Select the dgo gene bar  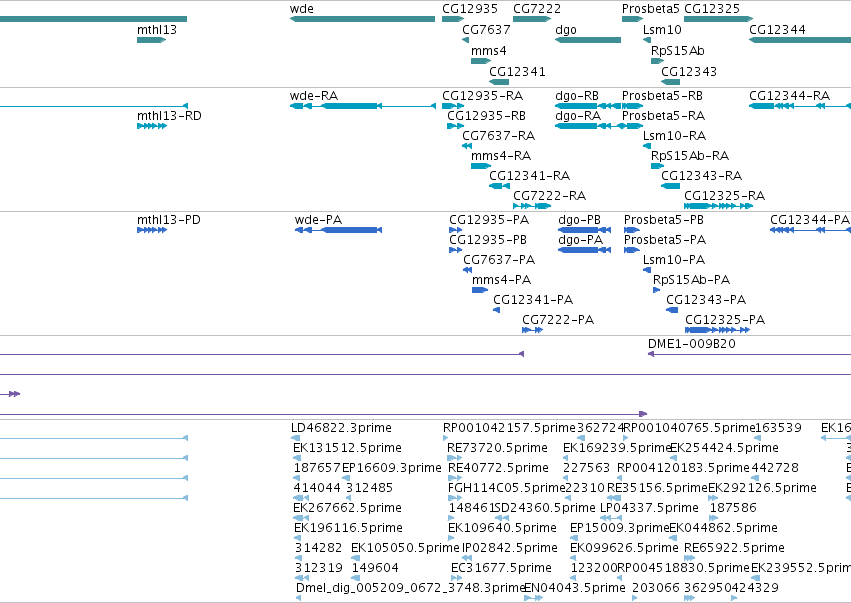pyautogui.click(x=588, y=40)
